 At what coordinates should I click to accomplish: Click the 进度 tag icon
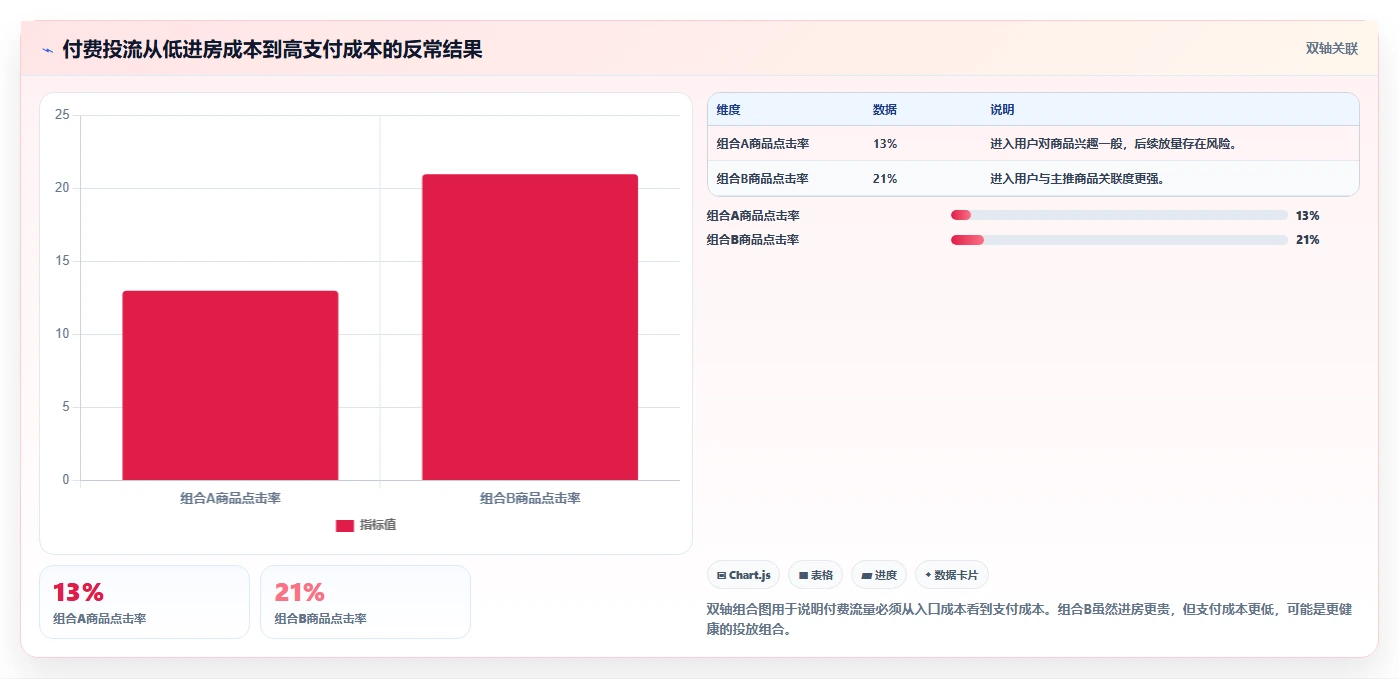[866, 575]
